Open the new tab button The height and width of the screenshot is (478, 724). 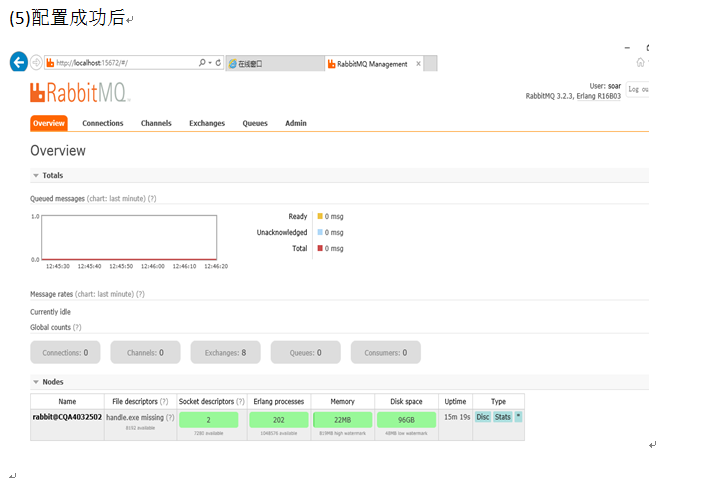click(x=430, y=63)
